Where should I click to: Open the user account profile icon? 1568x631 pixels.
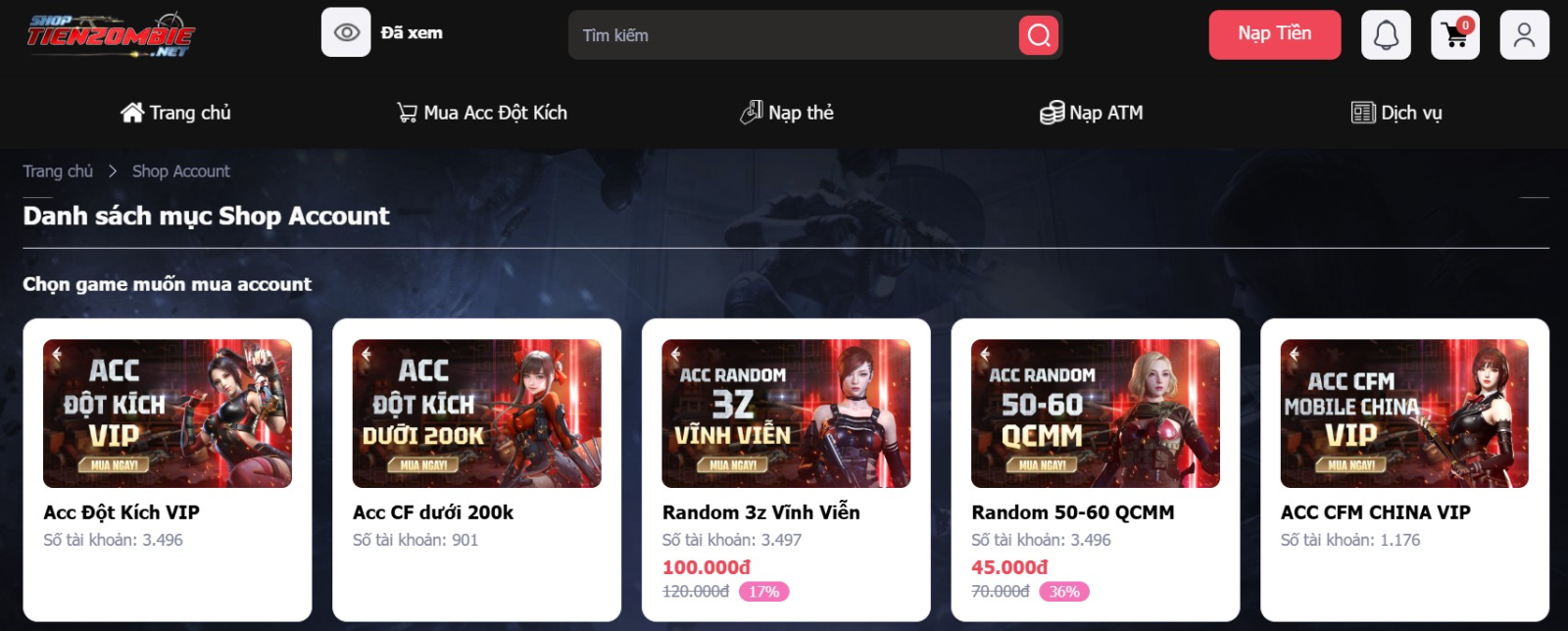tap(1524, 35)
